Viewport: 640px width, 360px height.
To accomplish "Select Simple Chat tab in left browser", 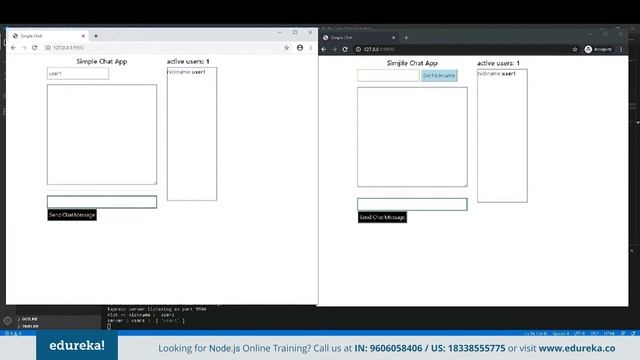I will [x=48, y=36].
